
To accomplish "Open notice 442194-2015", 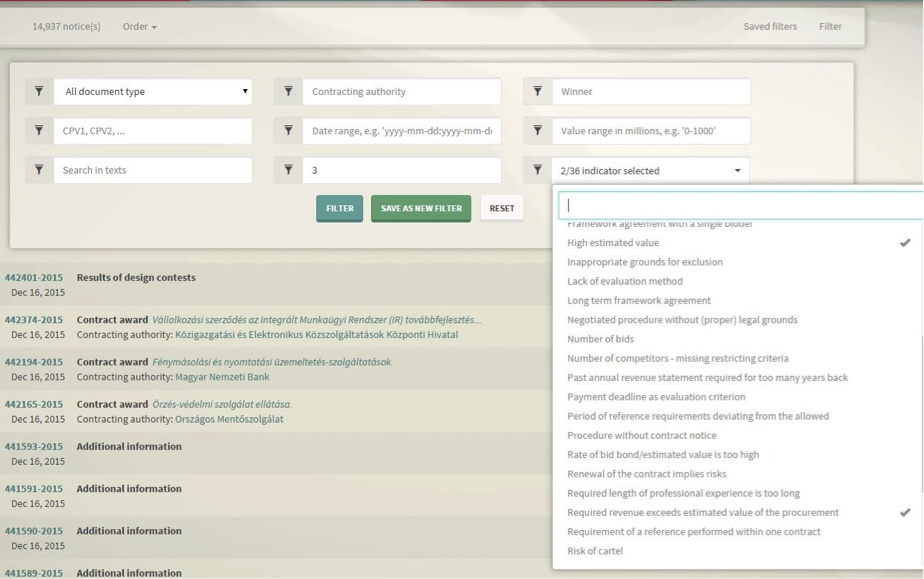I will click(x=34, y=362).
